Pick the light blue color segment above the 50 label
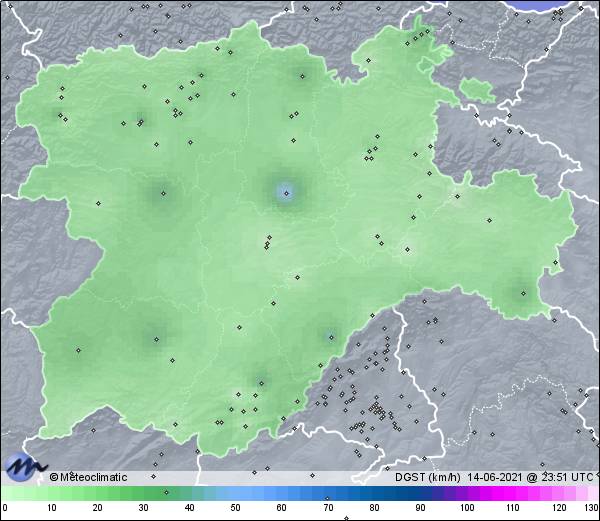 coord(235,493)
